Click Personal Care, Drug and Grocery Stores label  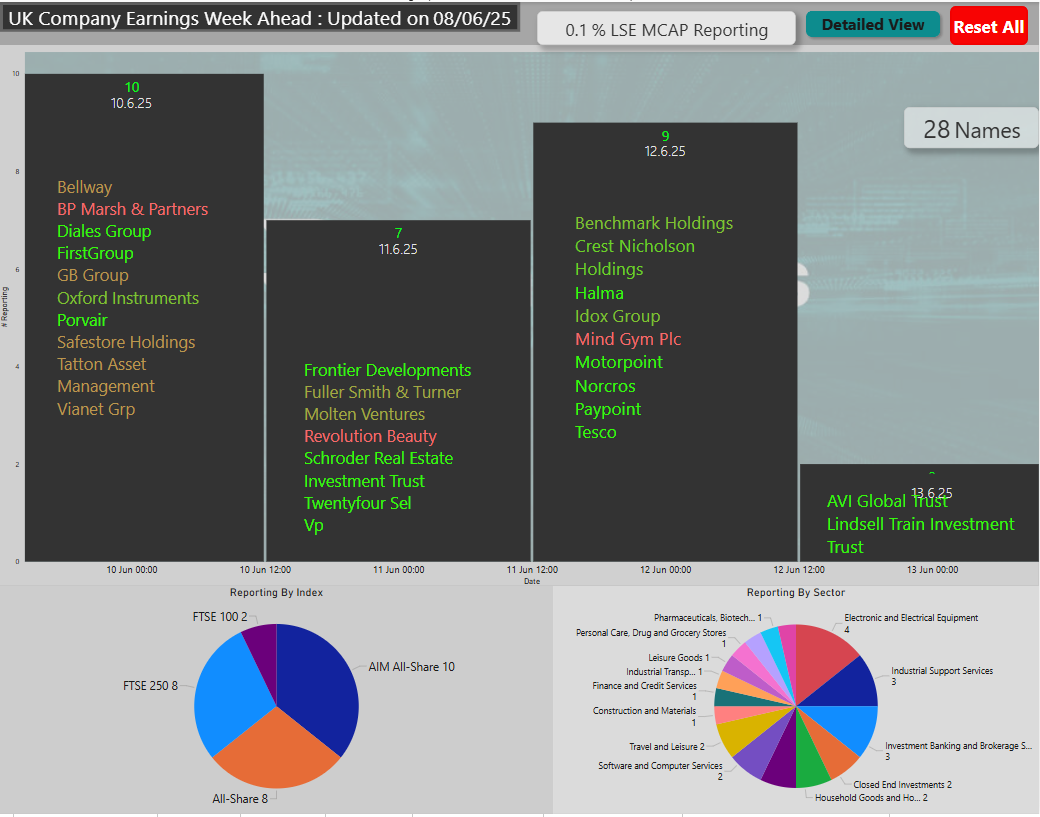651,638
